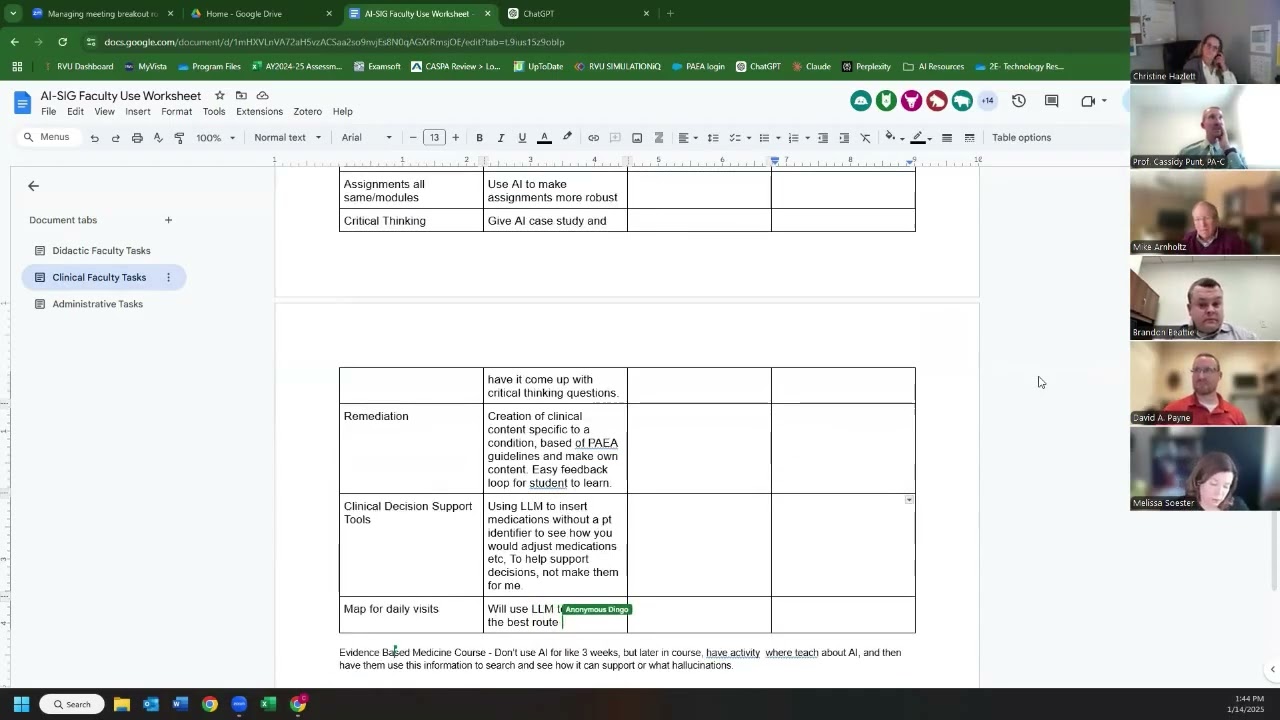Open the Administrative Tasks document tab
The image size is (1280, 720).
(x=97, y=304)
